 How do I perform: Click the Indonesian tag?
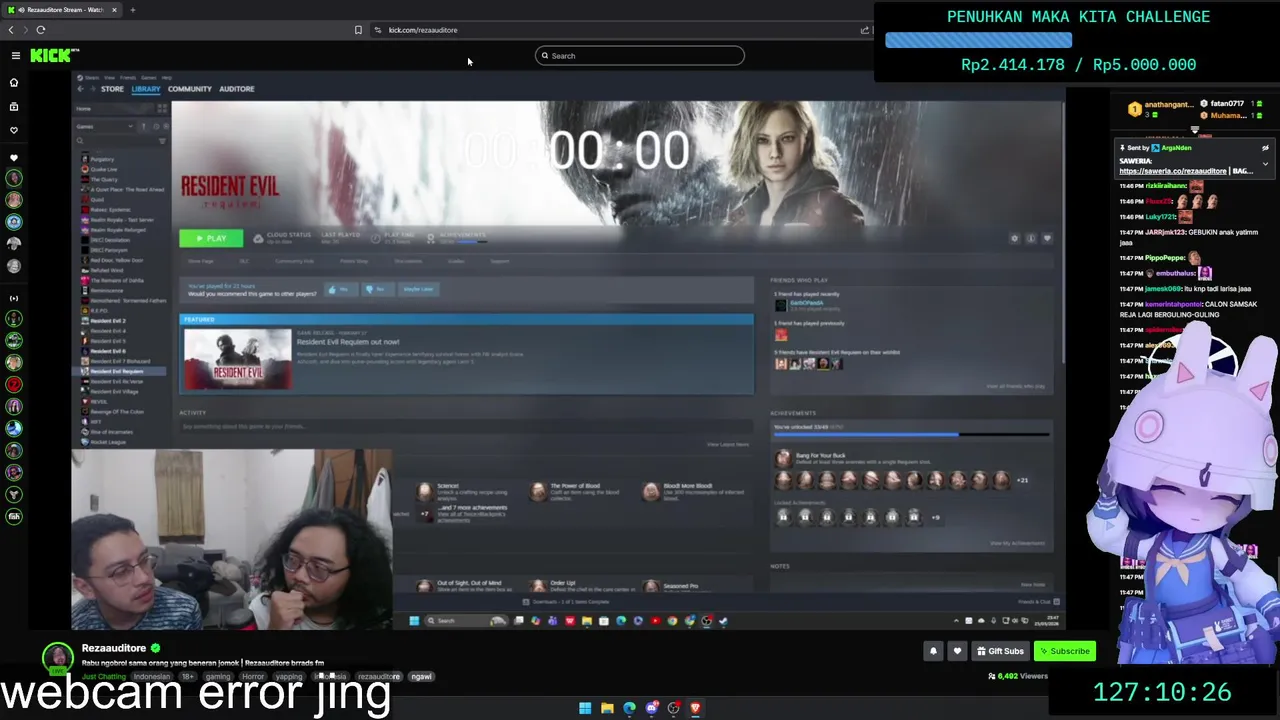pyautogui.click(x=152, y=676)
